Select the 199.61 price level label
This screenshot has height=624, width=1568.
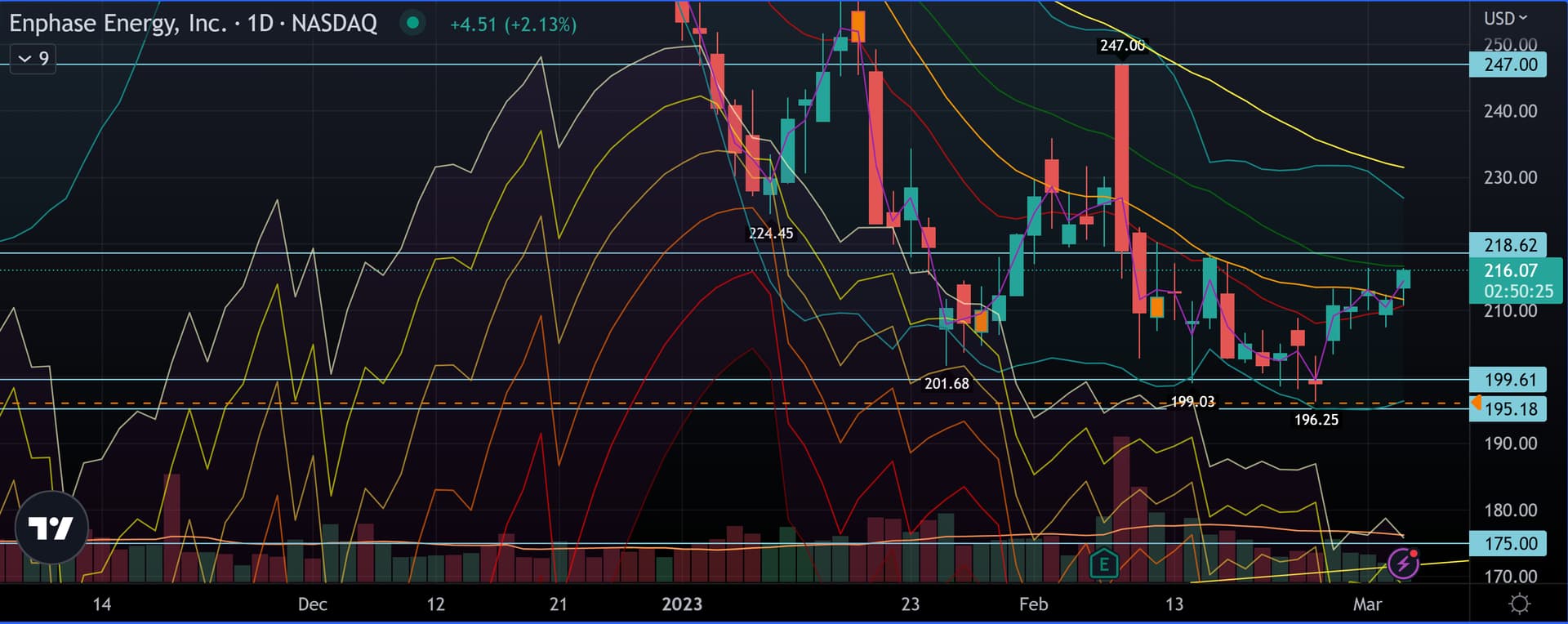(1509, 380)
